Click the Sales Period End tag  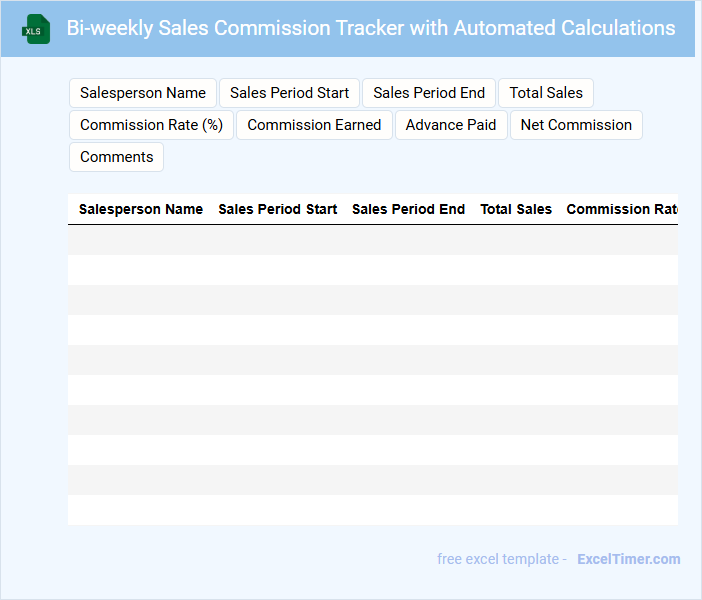[x=429, y=93]
